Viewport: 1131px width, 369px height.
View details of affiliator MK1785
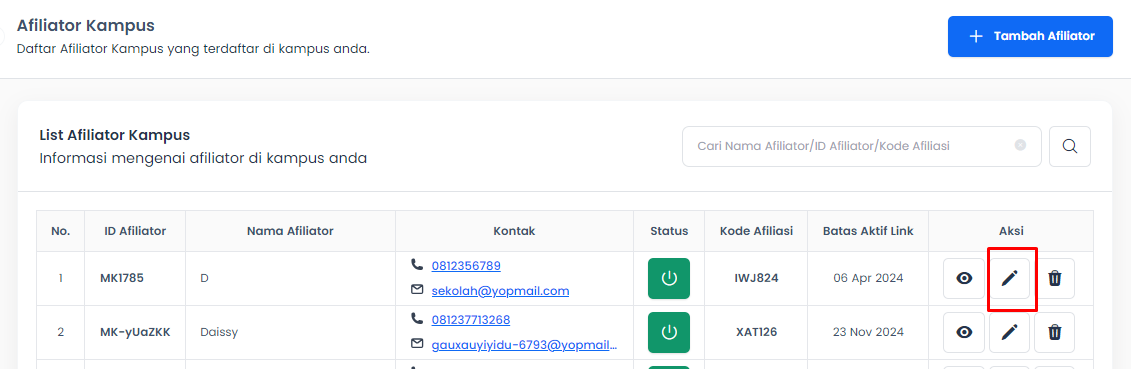[964, 278]
